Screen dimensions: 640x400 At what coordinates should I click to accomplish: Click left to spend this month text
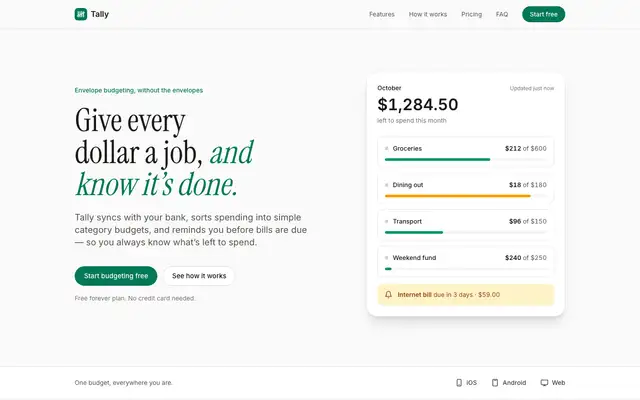411,120
